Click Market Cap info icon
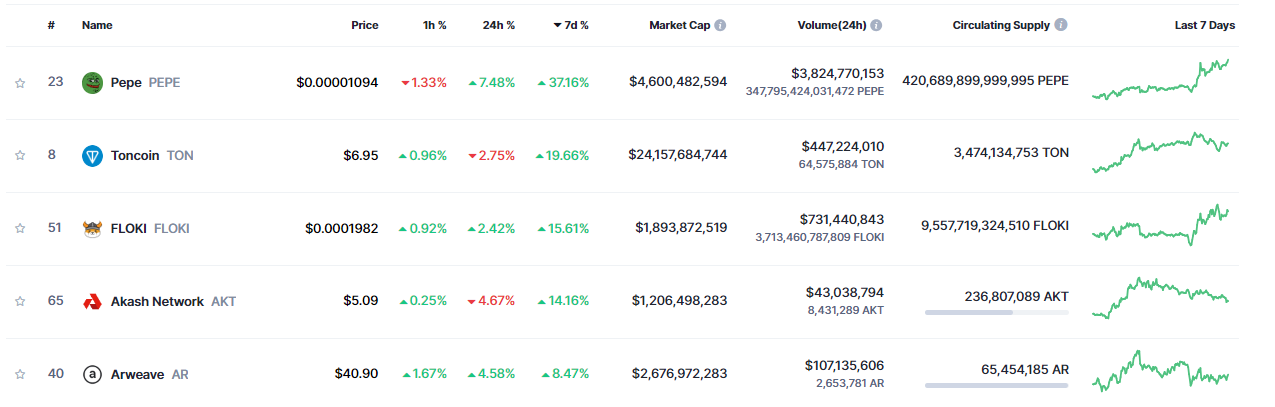 720,25
